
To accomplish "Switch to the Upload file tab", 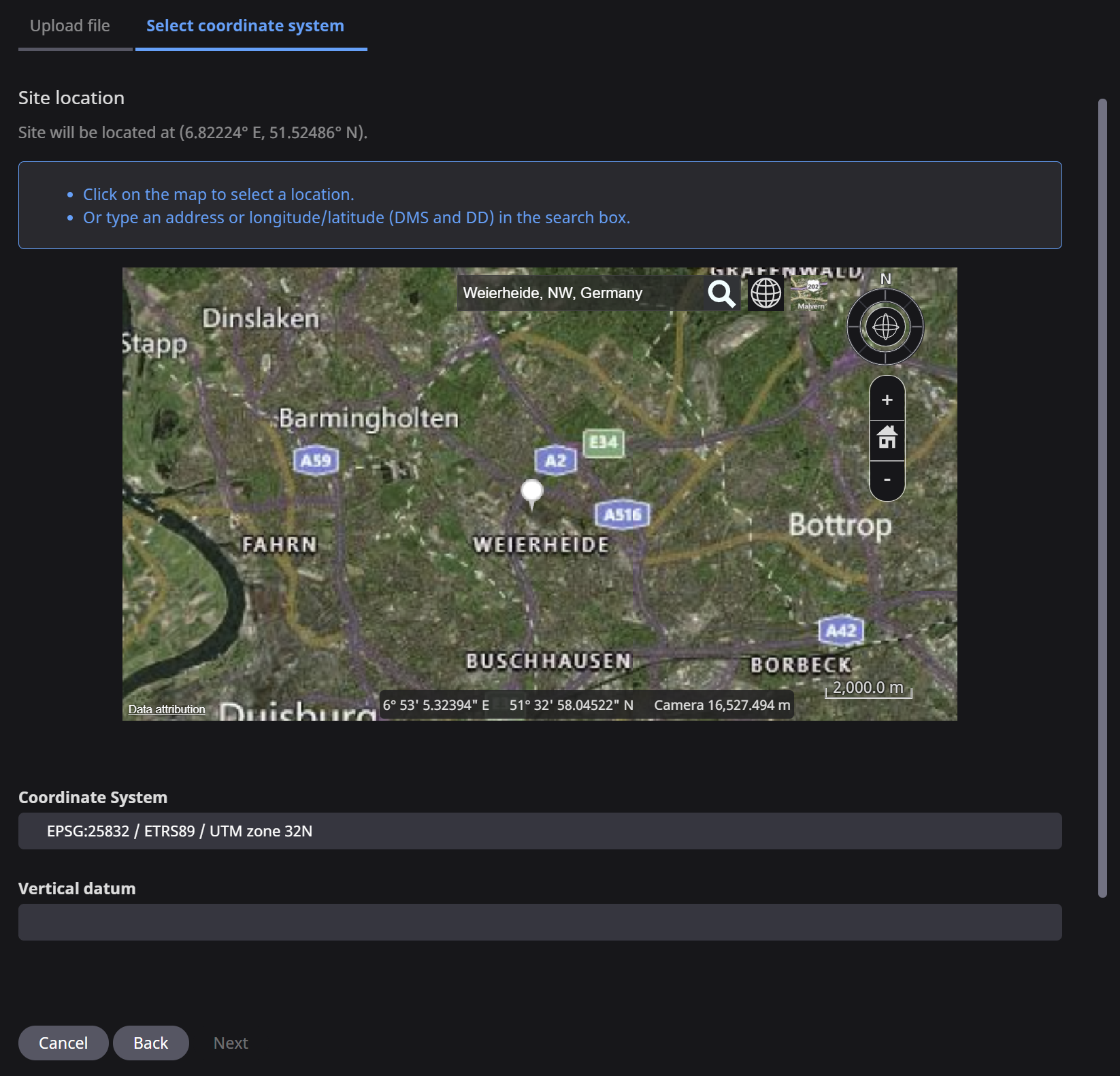I will point(69,25).
